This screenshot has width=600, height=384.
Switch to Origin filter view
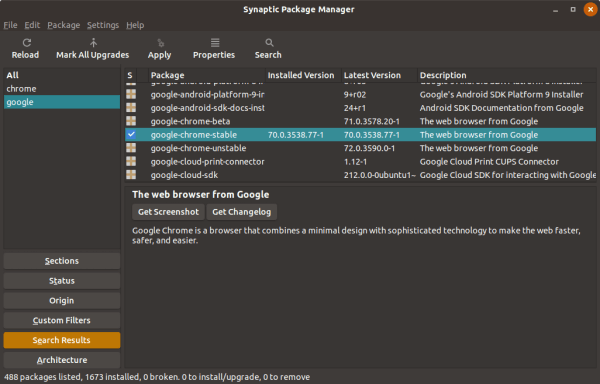coord(62,301)
